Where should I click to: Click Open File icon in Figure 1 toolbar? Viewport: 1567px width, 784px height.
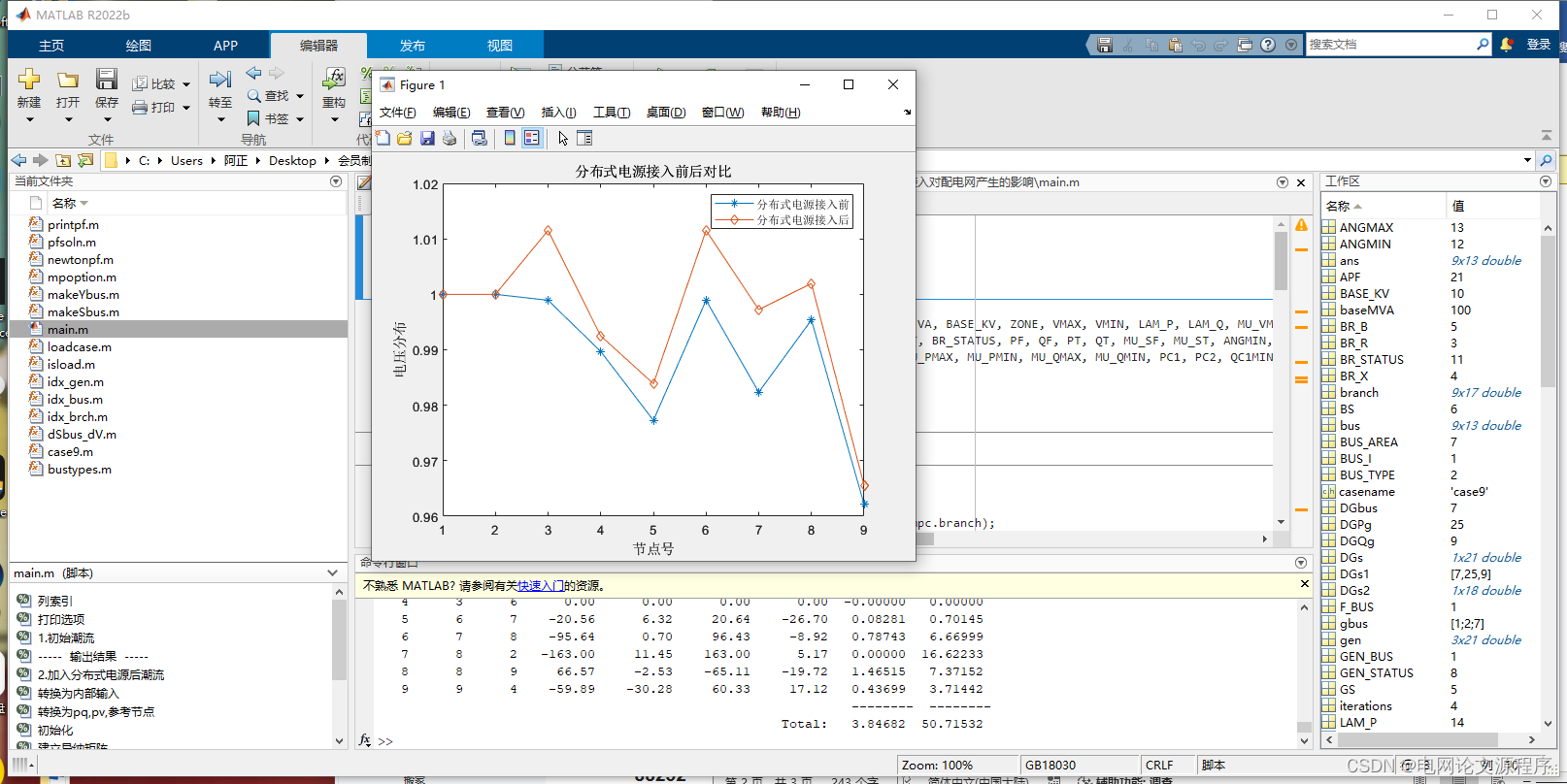pyautogui.click(x=405, y=138)
